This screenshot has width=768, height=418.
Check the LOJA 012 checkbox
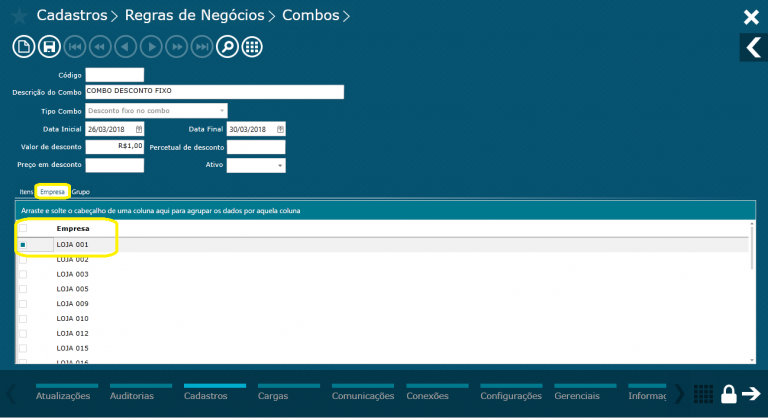[x=23, y=334]
